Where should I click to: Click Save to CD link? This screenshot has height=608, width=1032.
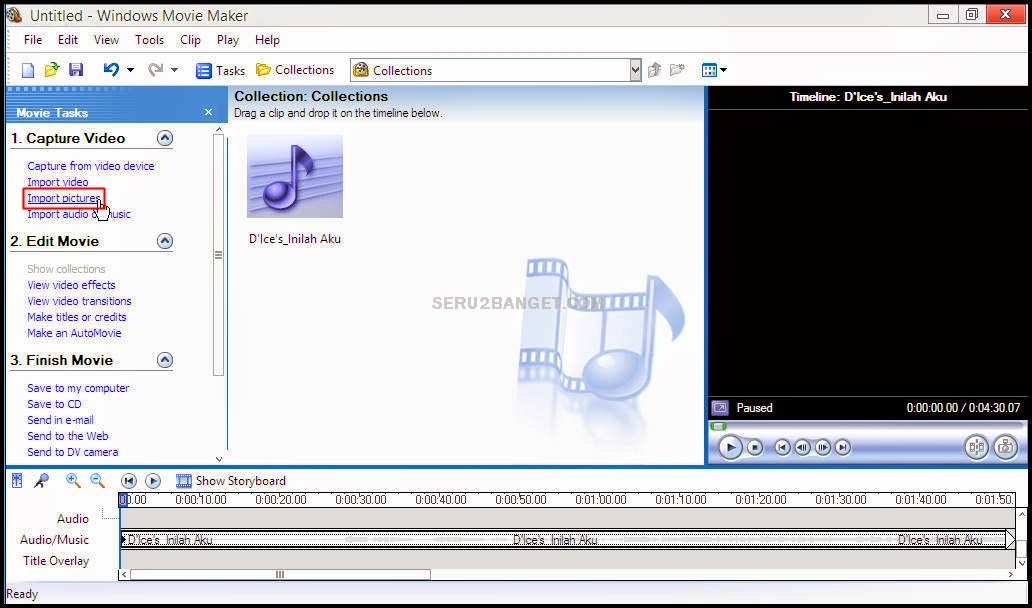pyautogui.click(x=55, y=404)
